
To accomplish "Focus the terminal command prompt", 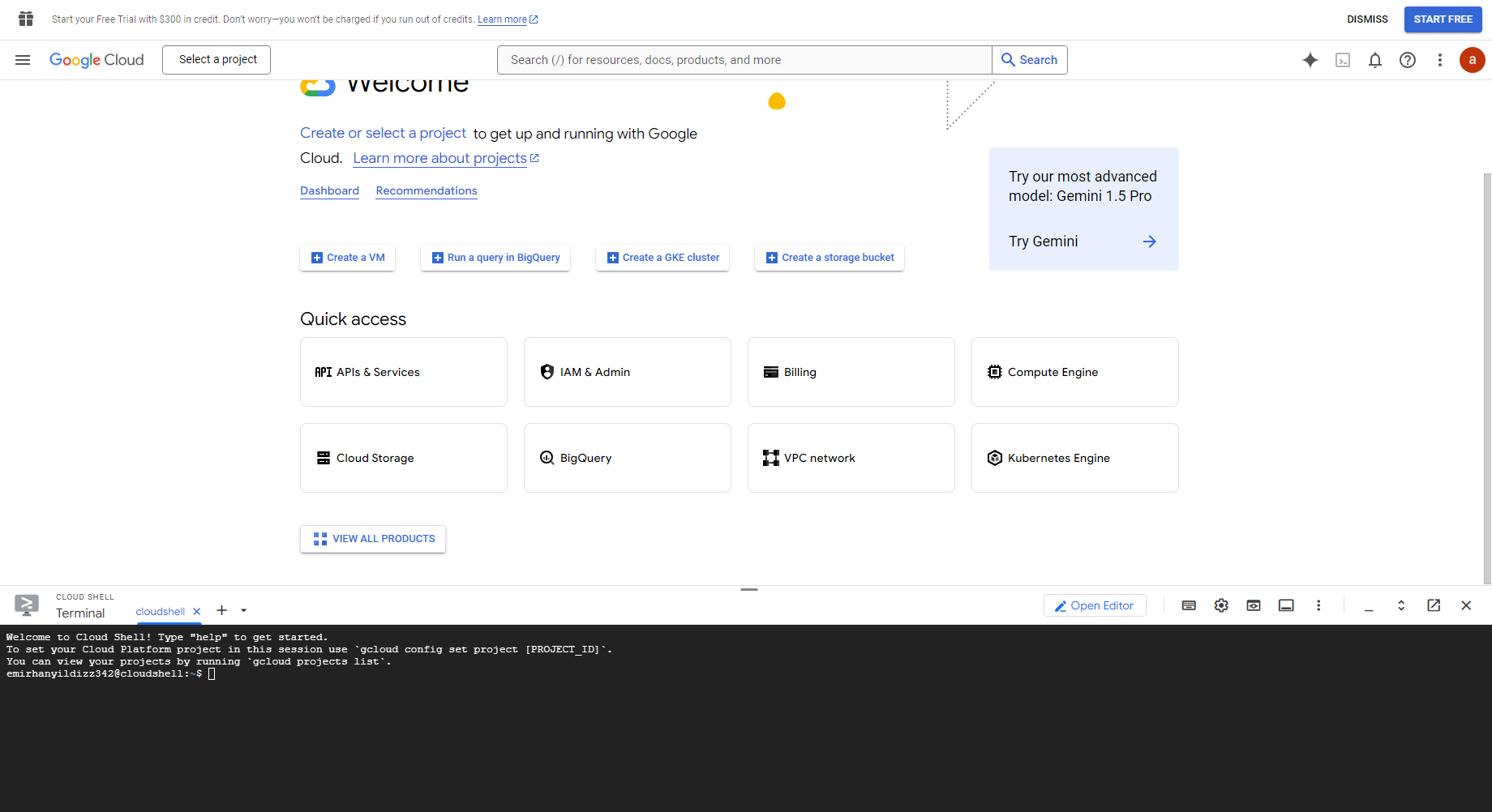I will [x=212, y=674].
